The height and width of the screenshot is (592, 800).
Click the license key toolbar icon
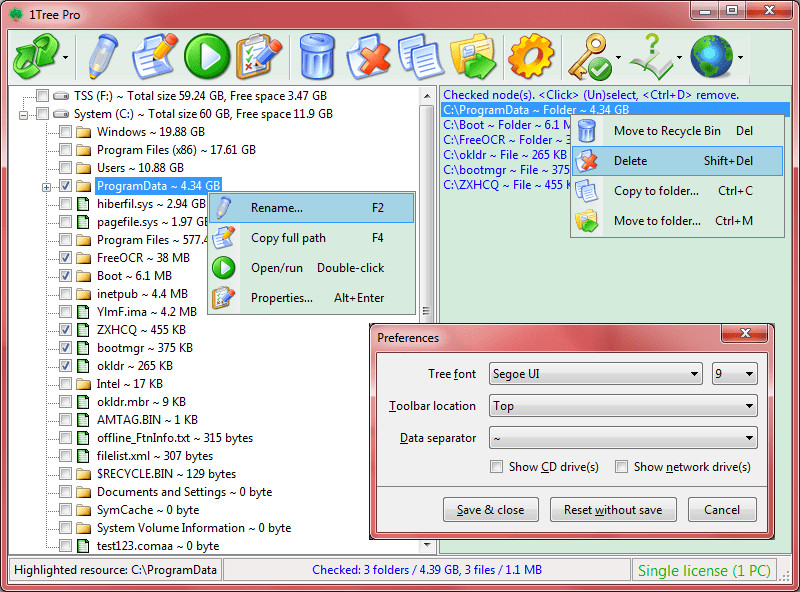[x=590, y=56]
